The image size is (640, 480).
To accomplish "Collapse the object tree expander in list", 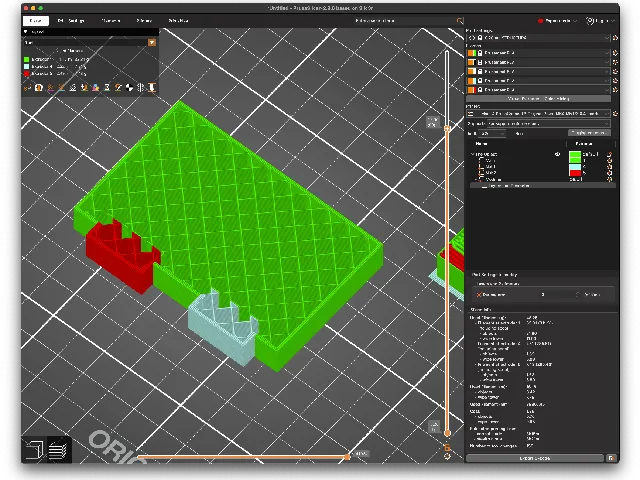I will point(473,154).
